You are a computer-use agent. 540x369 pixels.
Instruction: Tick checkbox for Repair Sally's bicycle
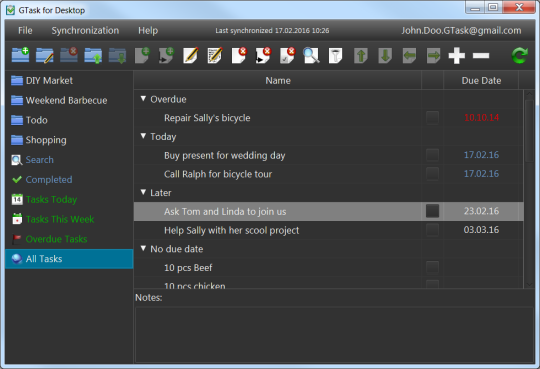coord(432,118)
